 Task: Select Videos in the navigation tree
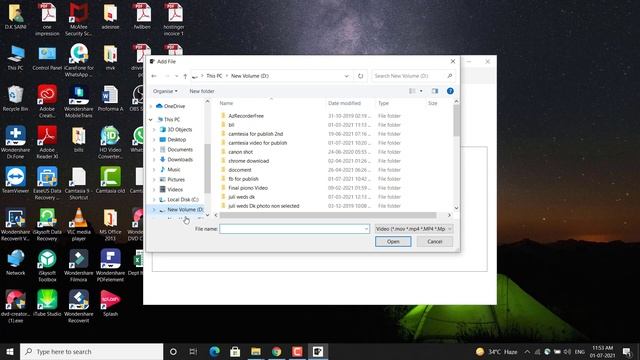point(175,189)
